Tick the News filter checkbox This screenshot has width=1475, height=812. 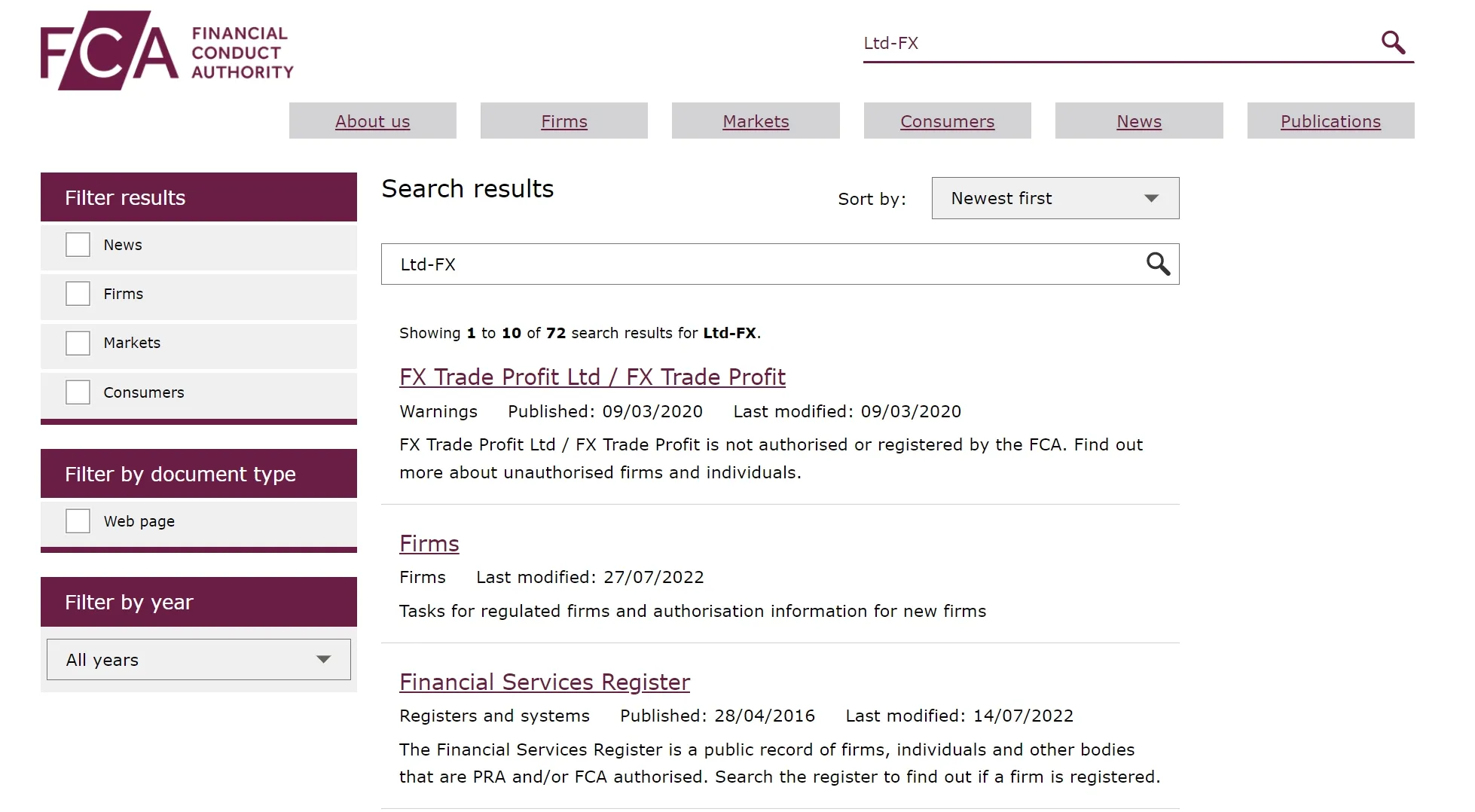[78, 244]
